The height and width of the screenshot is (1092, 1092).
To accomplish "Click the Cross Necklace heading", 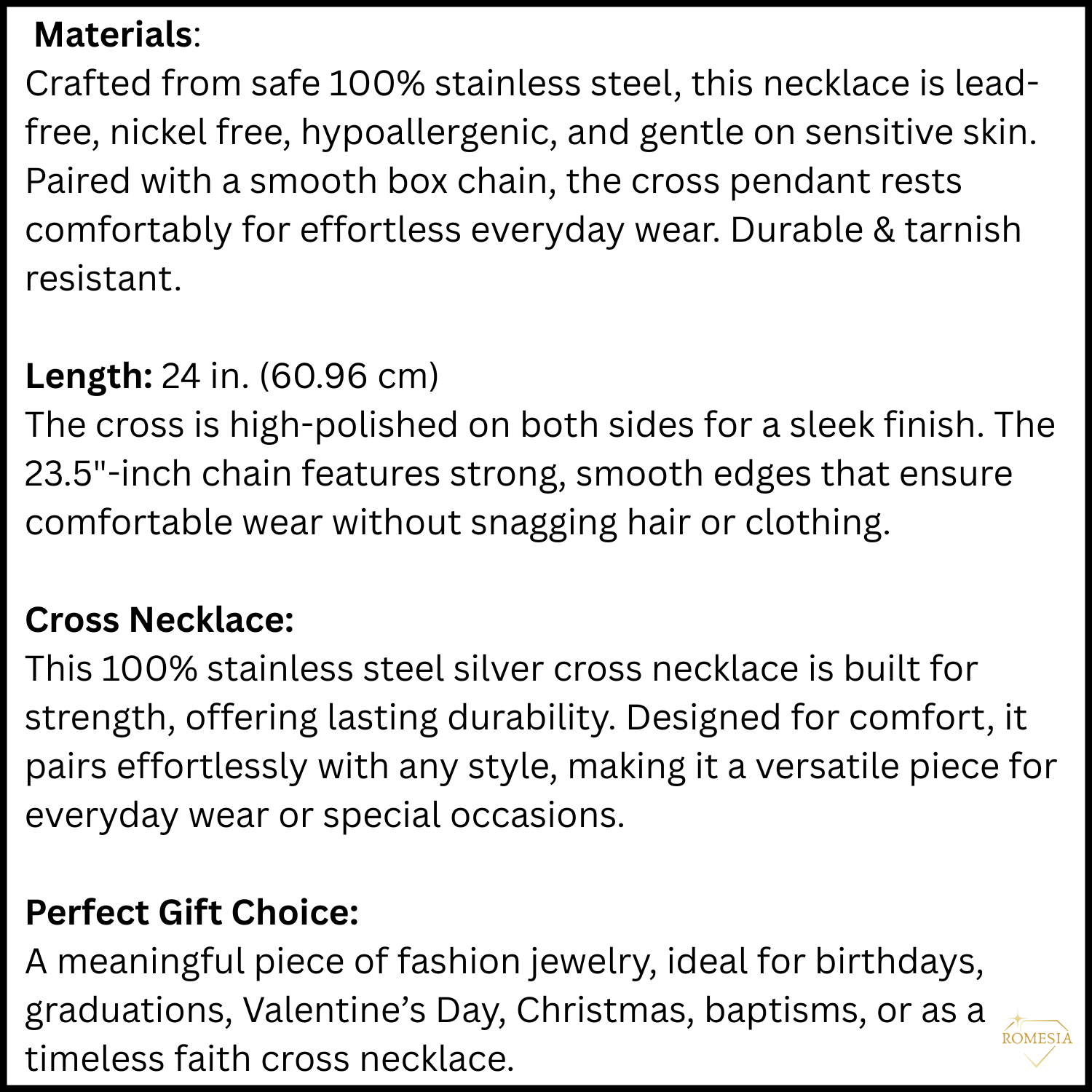I will (159, 620).
